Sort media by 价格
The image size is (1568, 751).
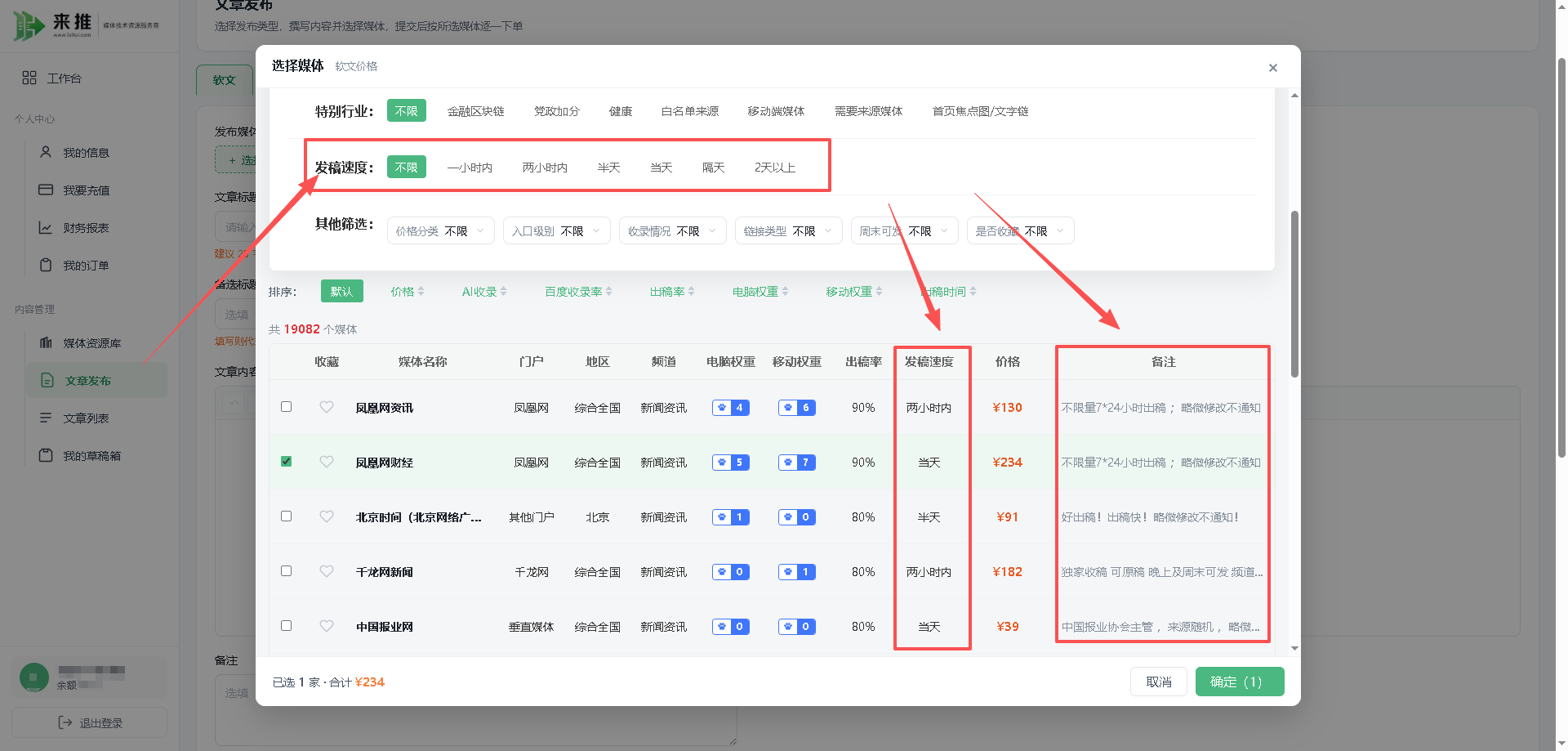[x=407, y=292]
